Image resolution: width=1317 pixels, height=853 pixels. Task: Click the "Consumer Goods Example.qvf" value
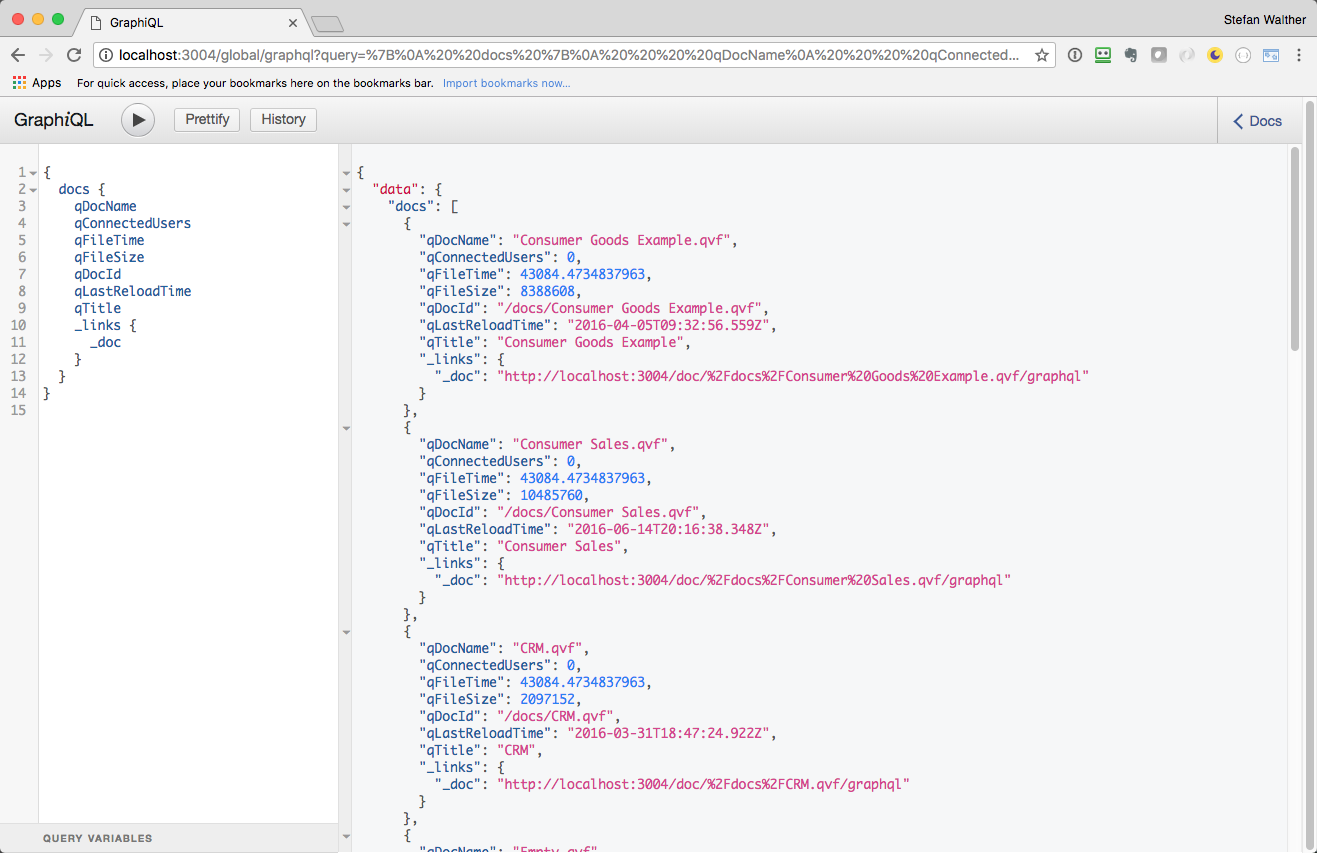point(624,241)
